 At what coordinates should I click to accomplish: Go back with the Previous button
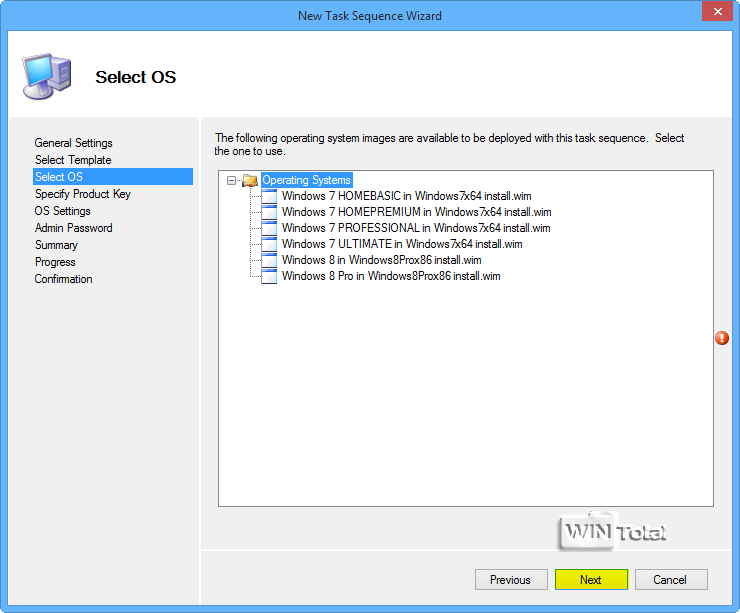[510, 580]
